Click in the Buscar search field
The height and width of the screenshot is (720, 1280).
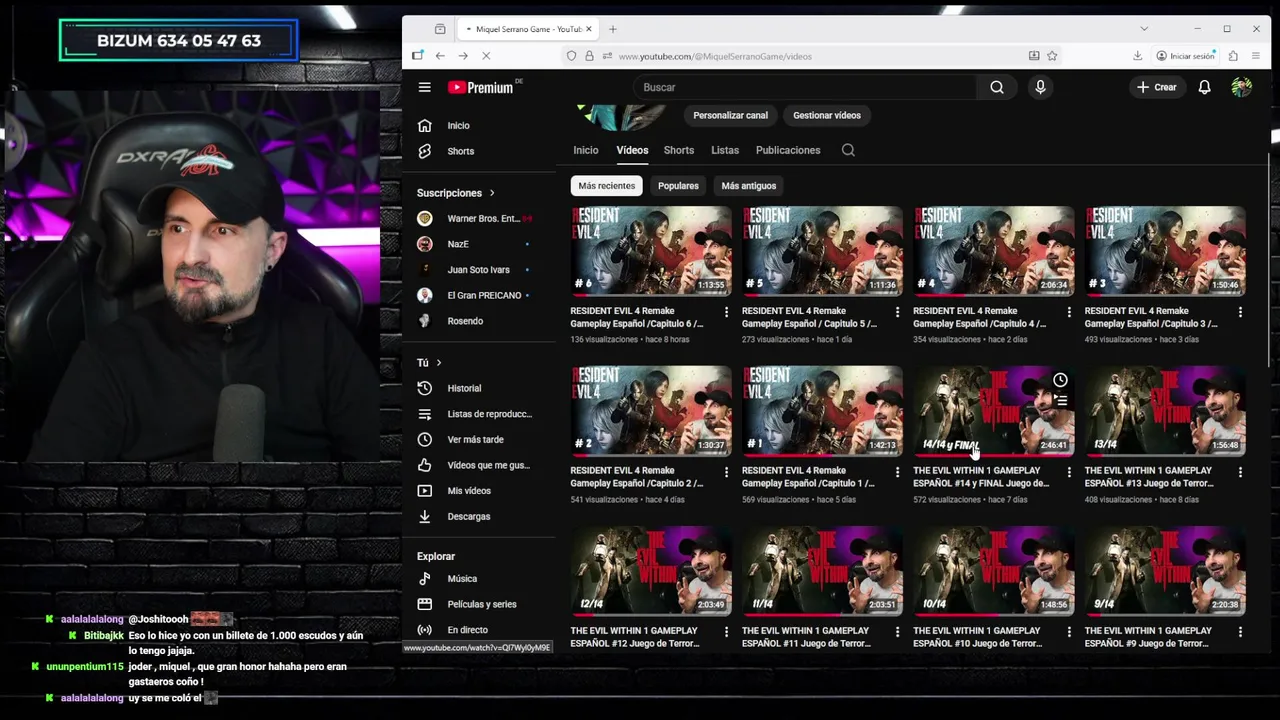(x=805, y=87)
